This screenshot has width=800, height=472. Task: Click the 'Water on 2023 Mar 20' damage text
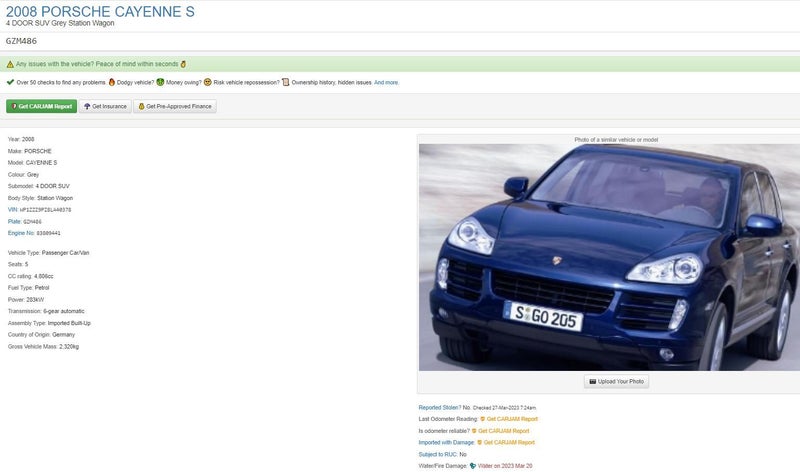pos(505,466)
